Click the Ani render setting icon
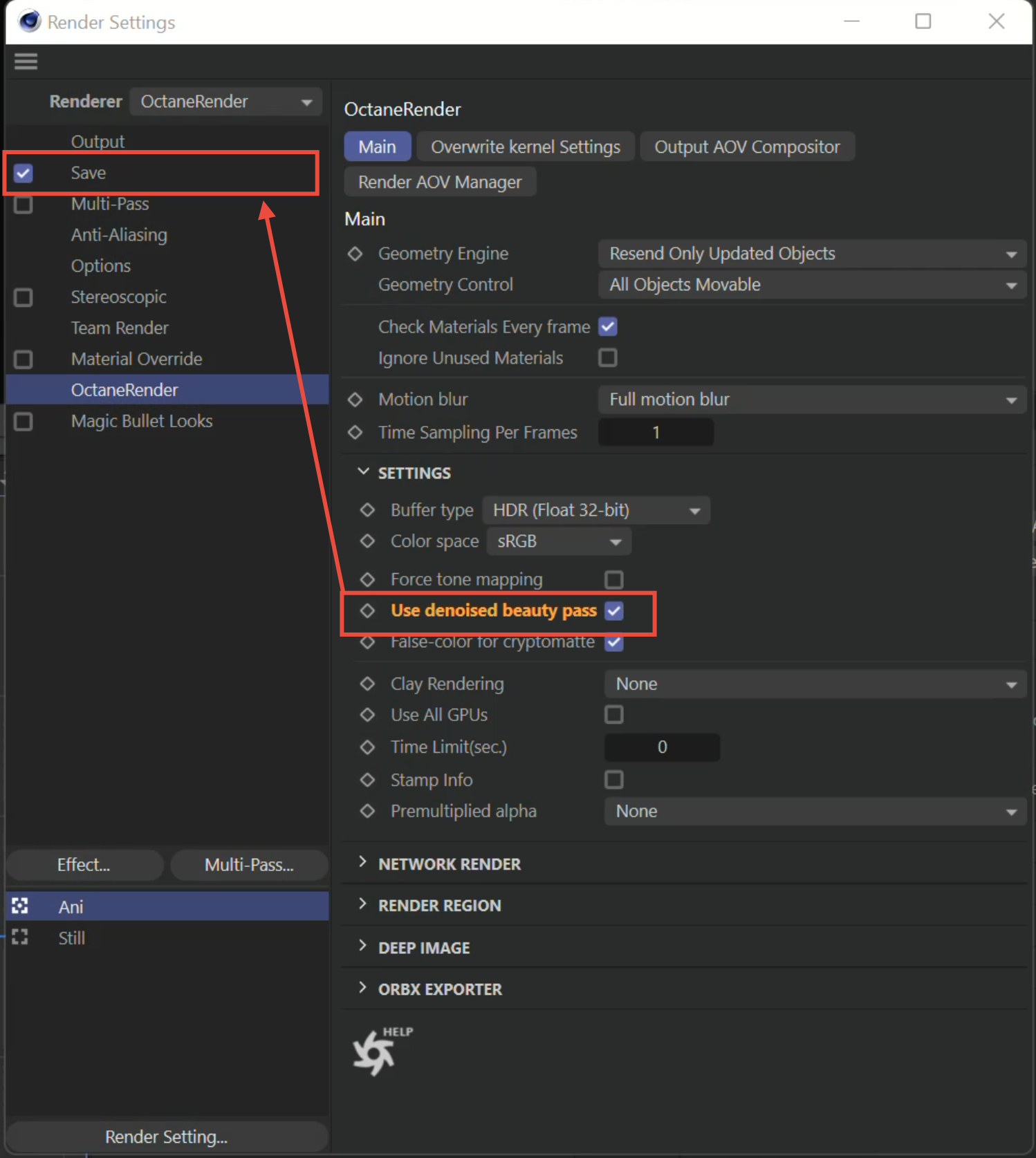This screenshot has height=1158, width=1036. click(20, 906)
